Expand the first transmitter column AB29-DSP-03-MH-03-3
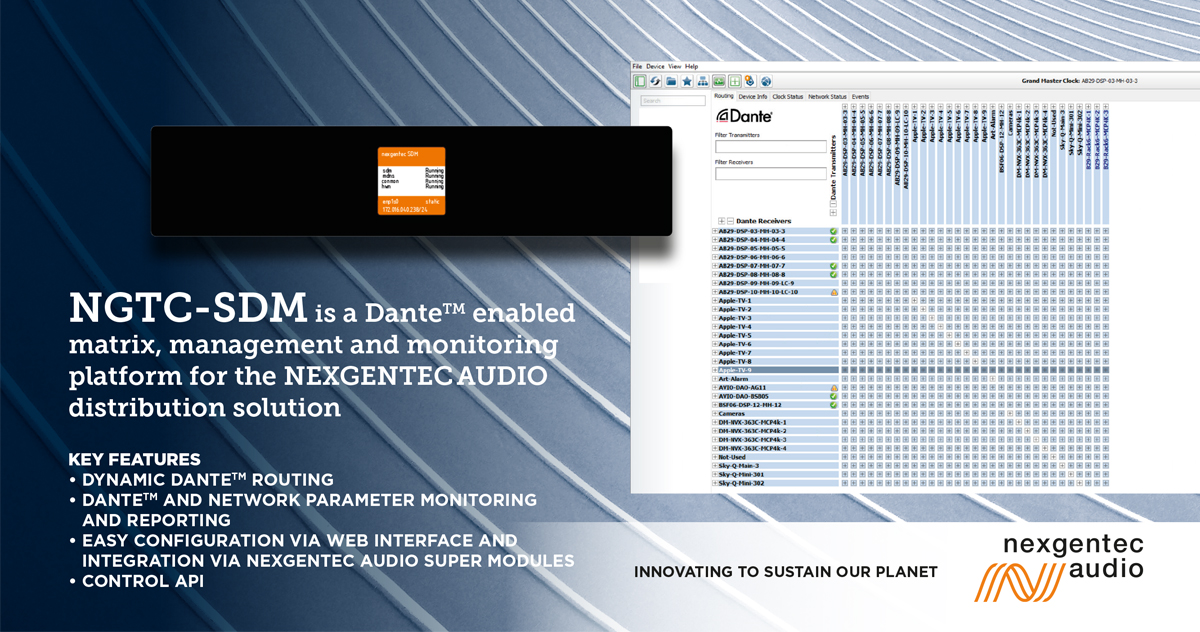Image resolution: width=1200 pixels, height=632 pixels. [845, 106]
